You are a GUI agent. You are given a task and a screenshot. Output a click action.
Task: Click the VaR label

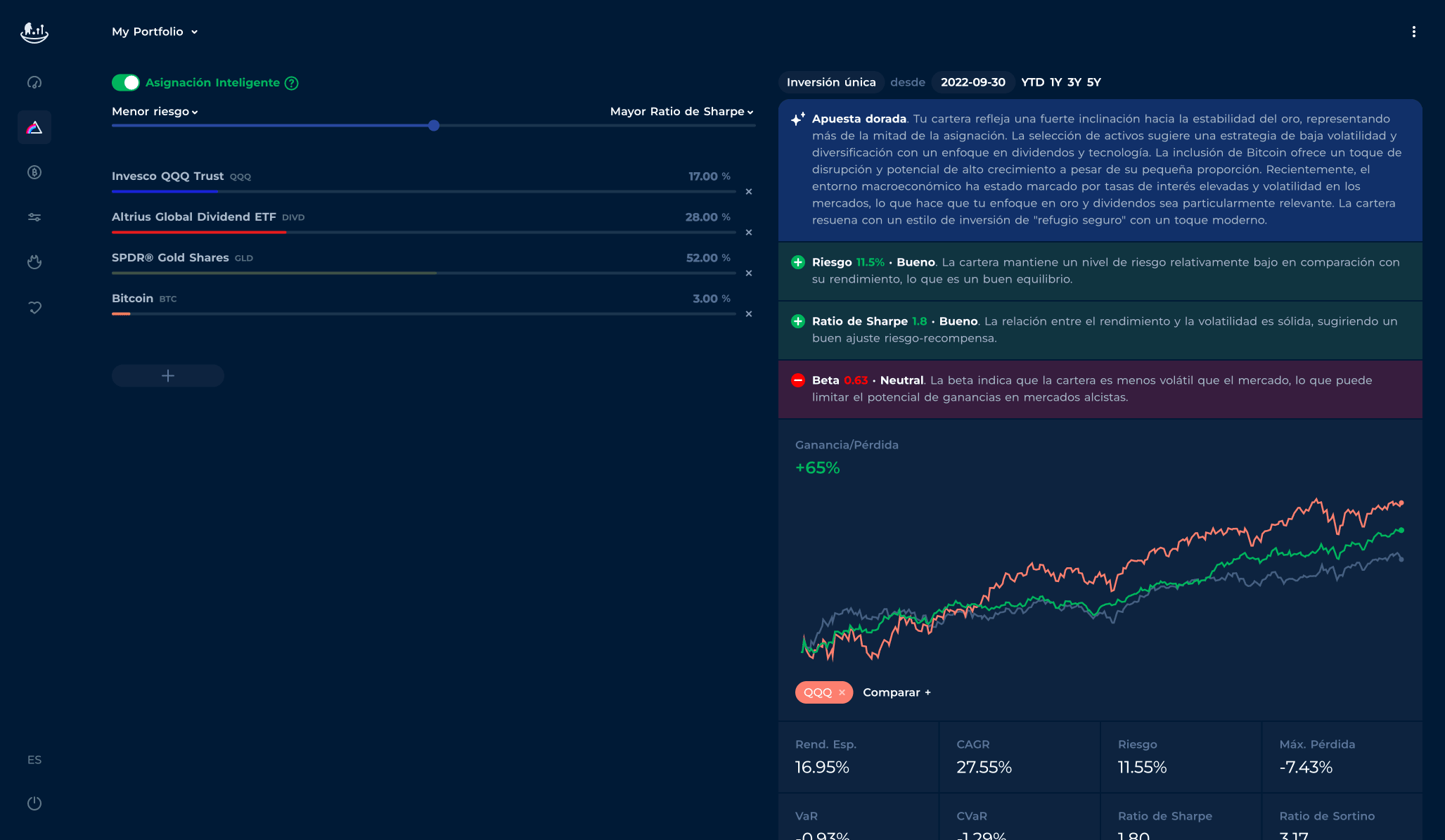pos(807,816)
